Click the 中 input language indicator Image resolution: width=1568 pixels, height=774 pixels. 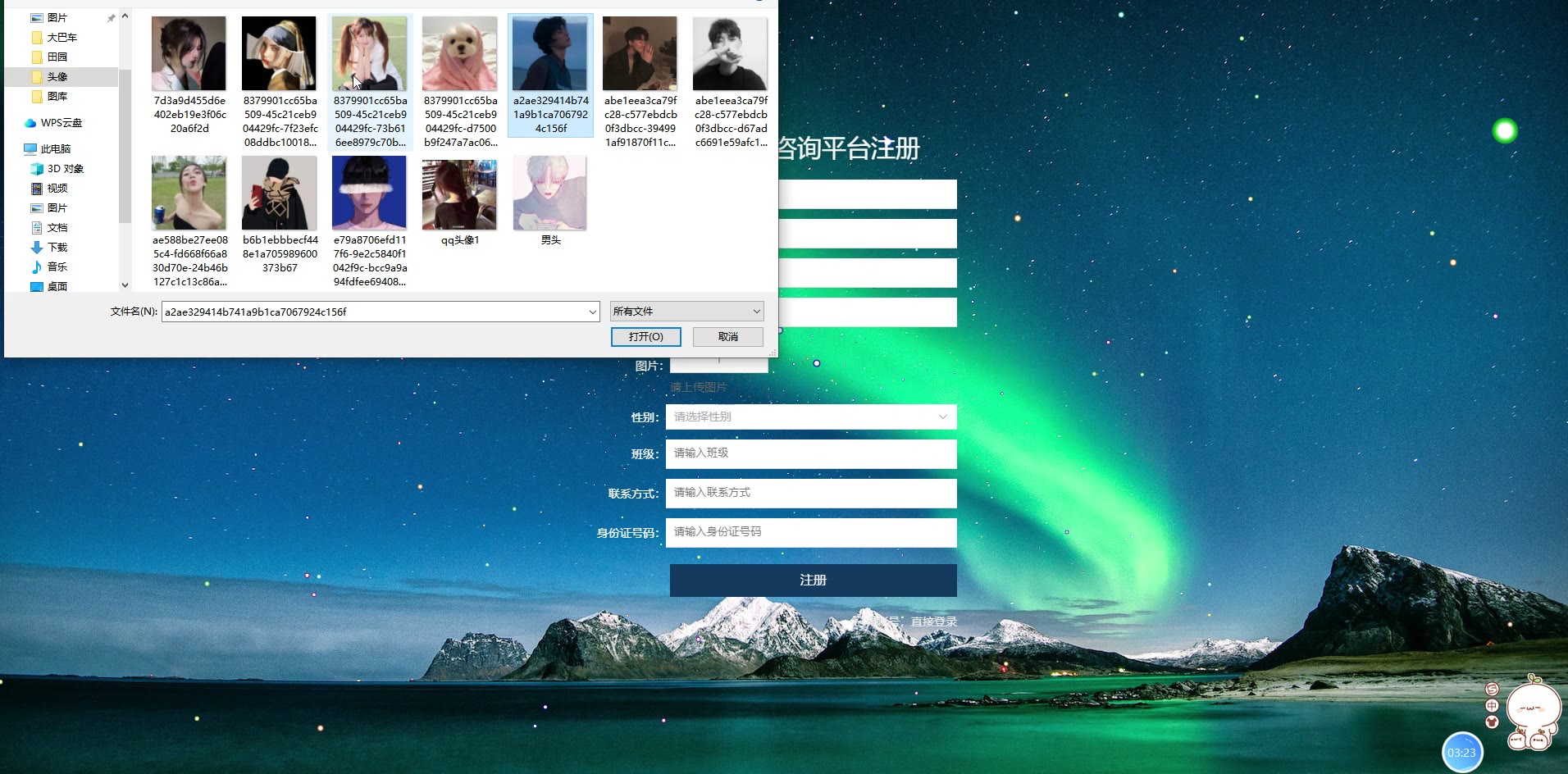pyautogui.click(x=1492, y=706)
